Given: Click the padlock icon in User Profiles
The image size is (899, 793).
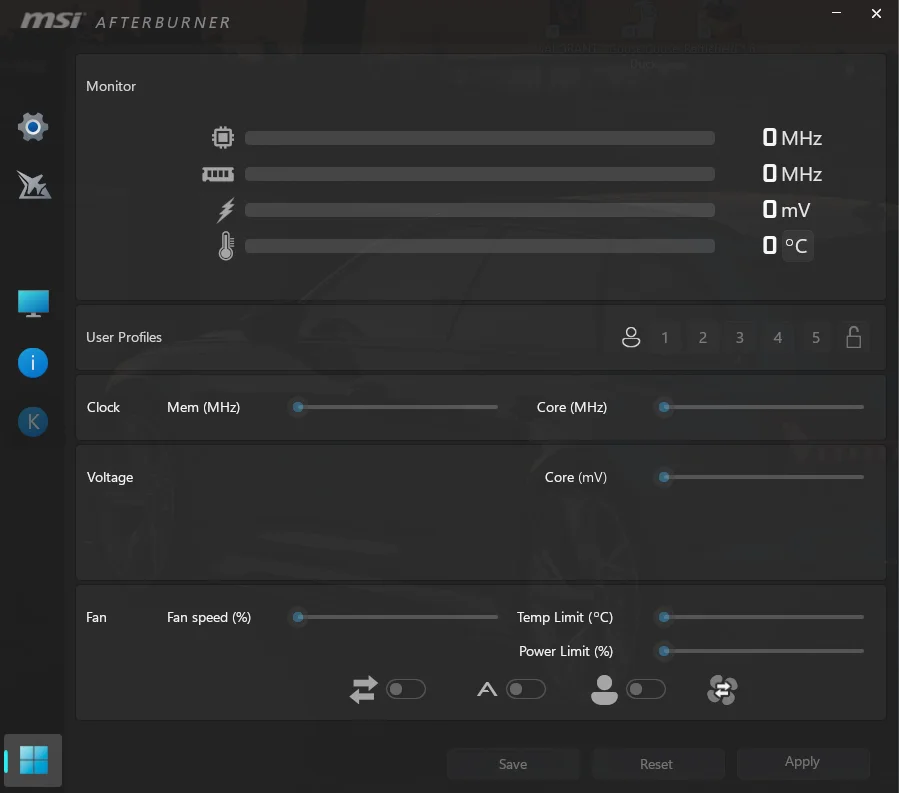Looking at the screenshot, I should [854, 338].
